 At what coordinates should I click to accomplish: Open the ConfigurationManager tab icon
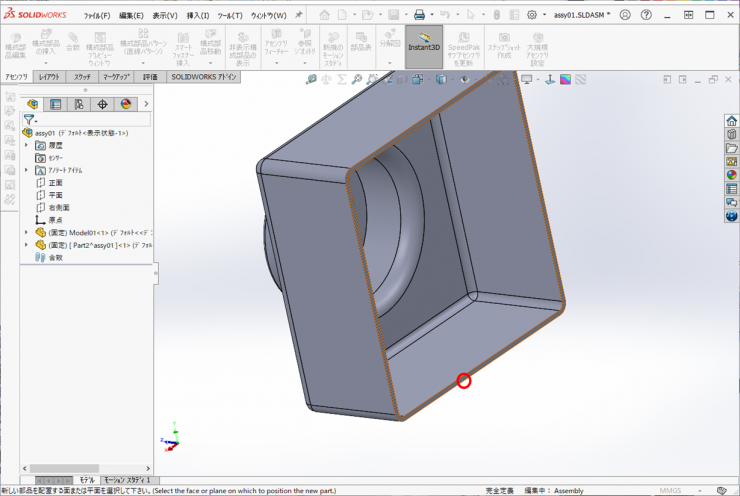point(79,104)
